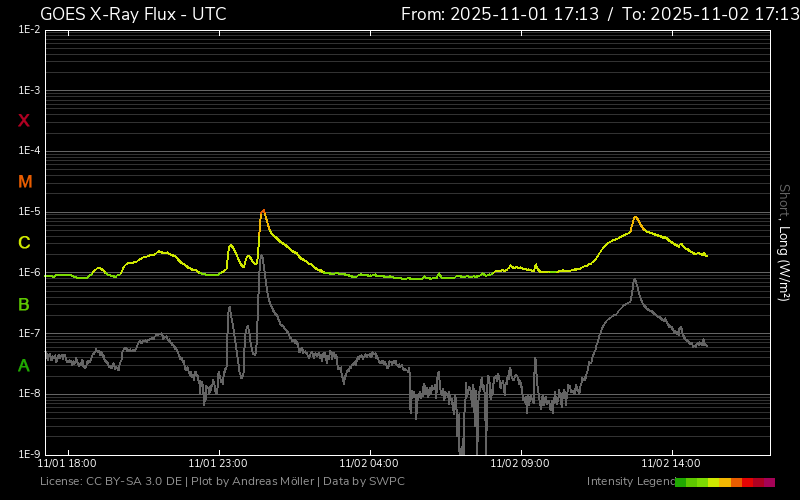The height and width of the screenshot is (500, 800).
Task: Click the 1E-9 y-axis label
Action: [x=29, y=454]
